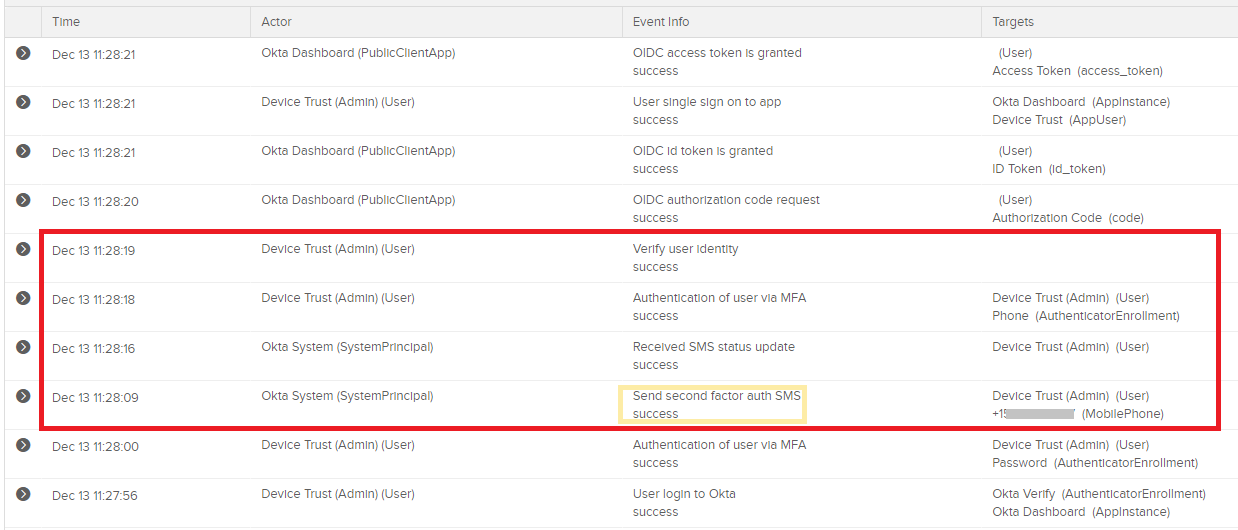The image size is (1238, 530).
Task: Click 'ID Token (id_token)' target
Action: click(x=1049, y=169)
